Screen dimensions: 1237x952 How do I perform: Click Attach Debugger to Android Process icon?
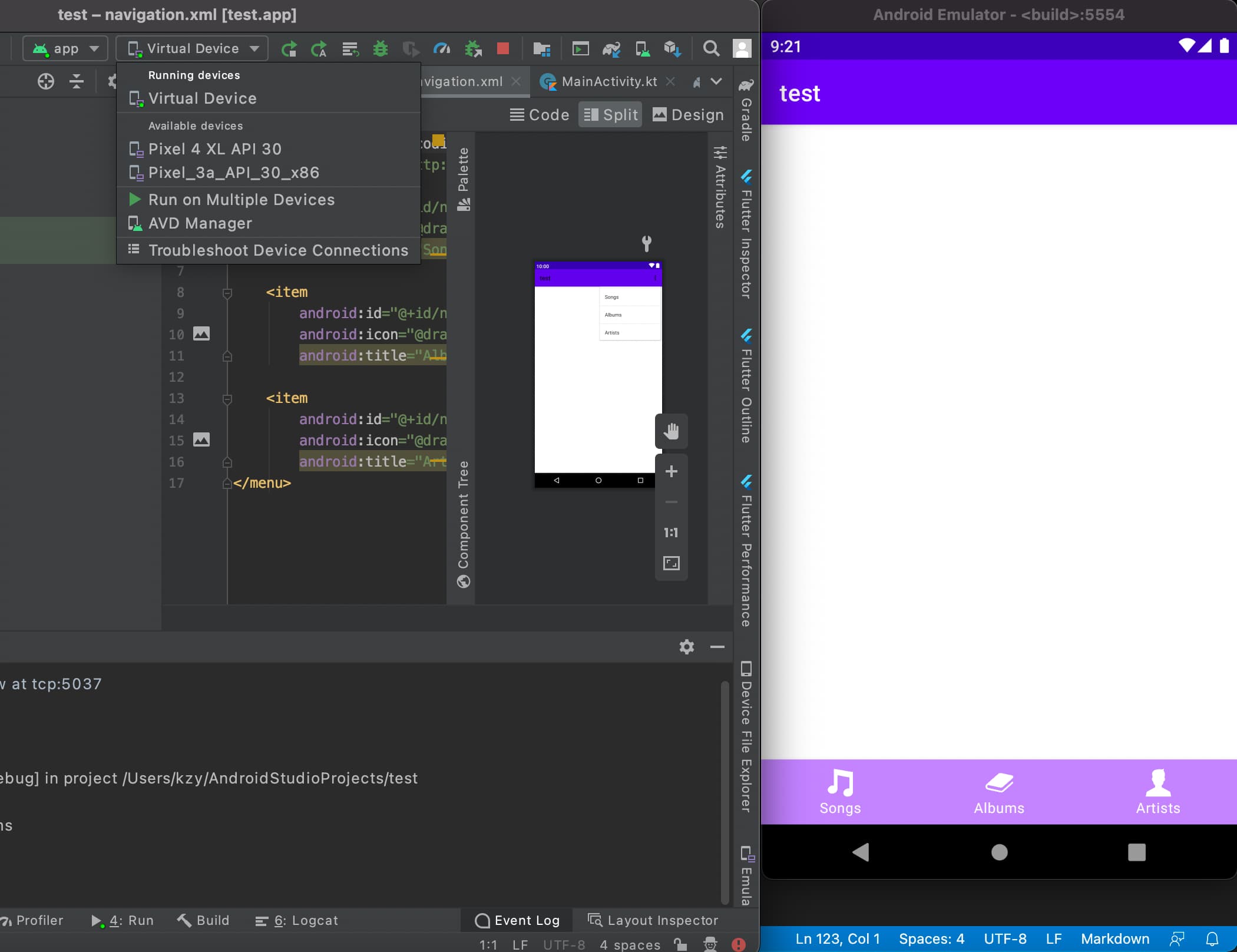pos(473,49)
